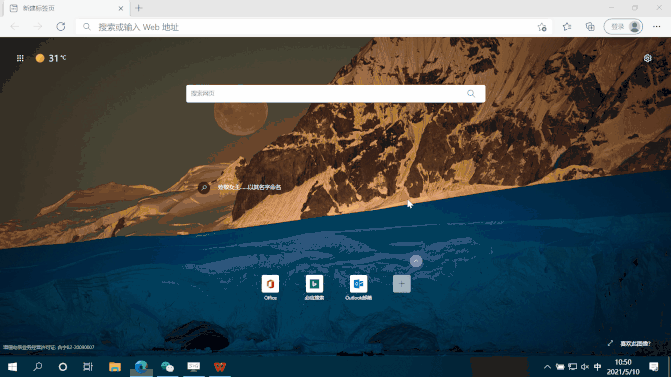Open the Collections icon

coord(590,27)
